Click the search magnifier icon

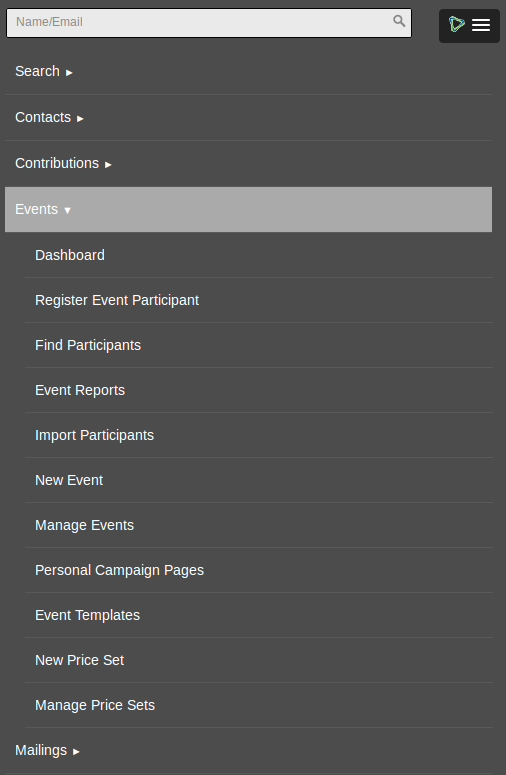point(399,21)
